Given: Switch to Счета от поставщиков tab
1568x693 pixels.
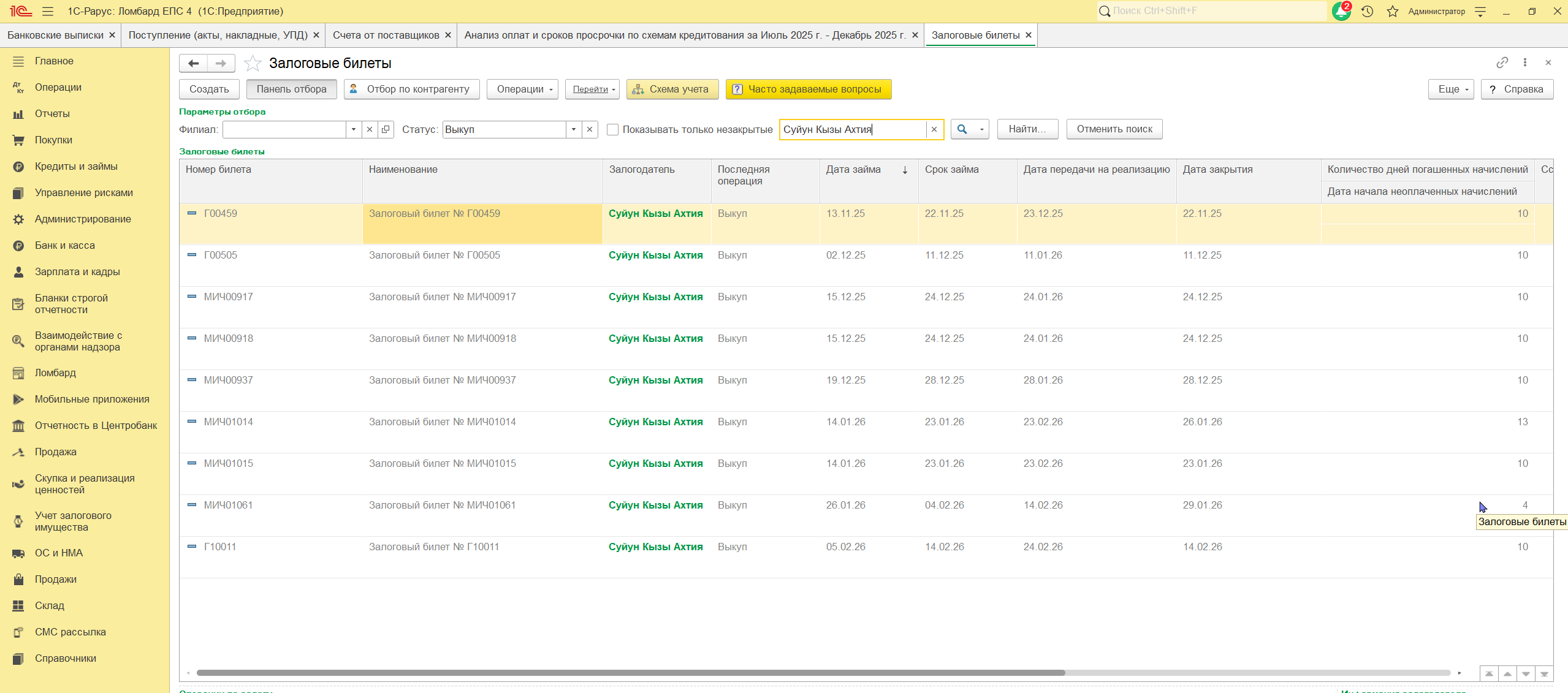Looking at the screenshot, I should tap(386, 35).
